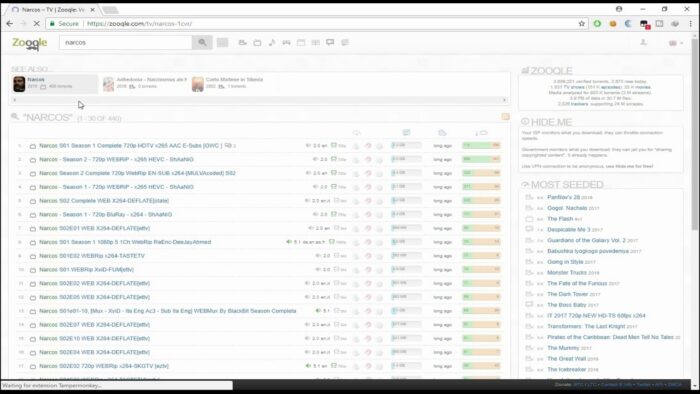Sort results by the age column header icon
The height and width of the screenshot is (394, 700).
point(442,133)
